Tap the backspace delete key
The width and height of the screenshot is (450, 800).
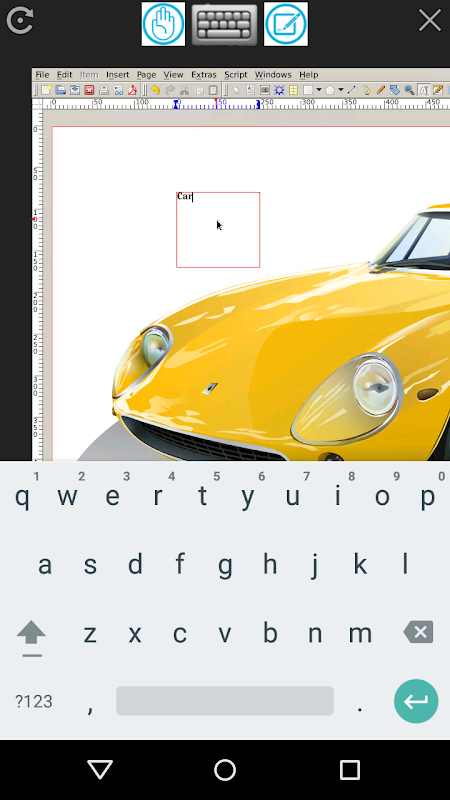[418, 632]
